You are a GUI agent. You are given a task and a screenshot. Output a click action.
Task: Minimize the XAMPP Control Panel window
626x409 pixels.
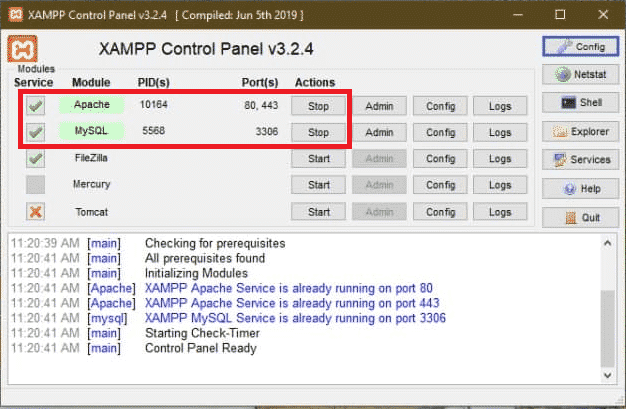coord(518,15)
